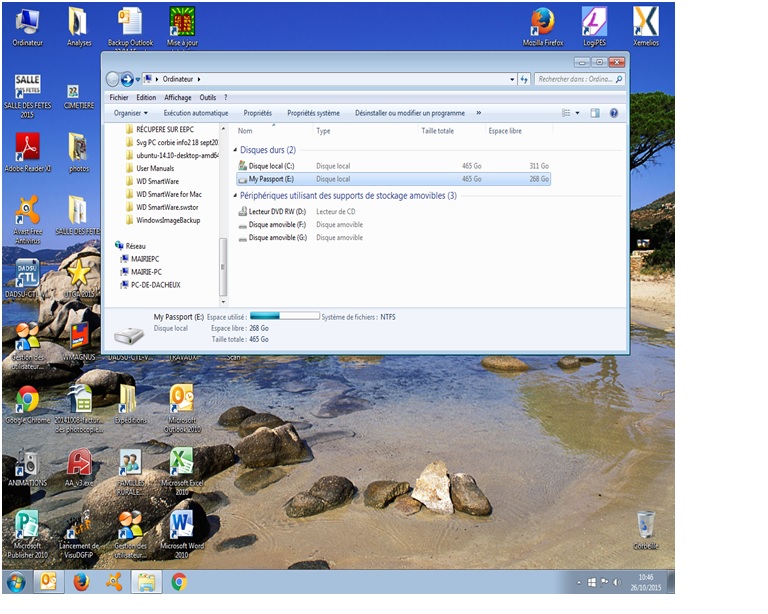This screenshot has width=768, height=614.
Task: Open the Corbeille recycle bin
Action: (x=646, y=531)
